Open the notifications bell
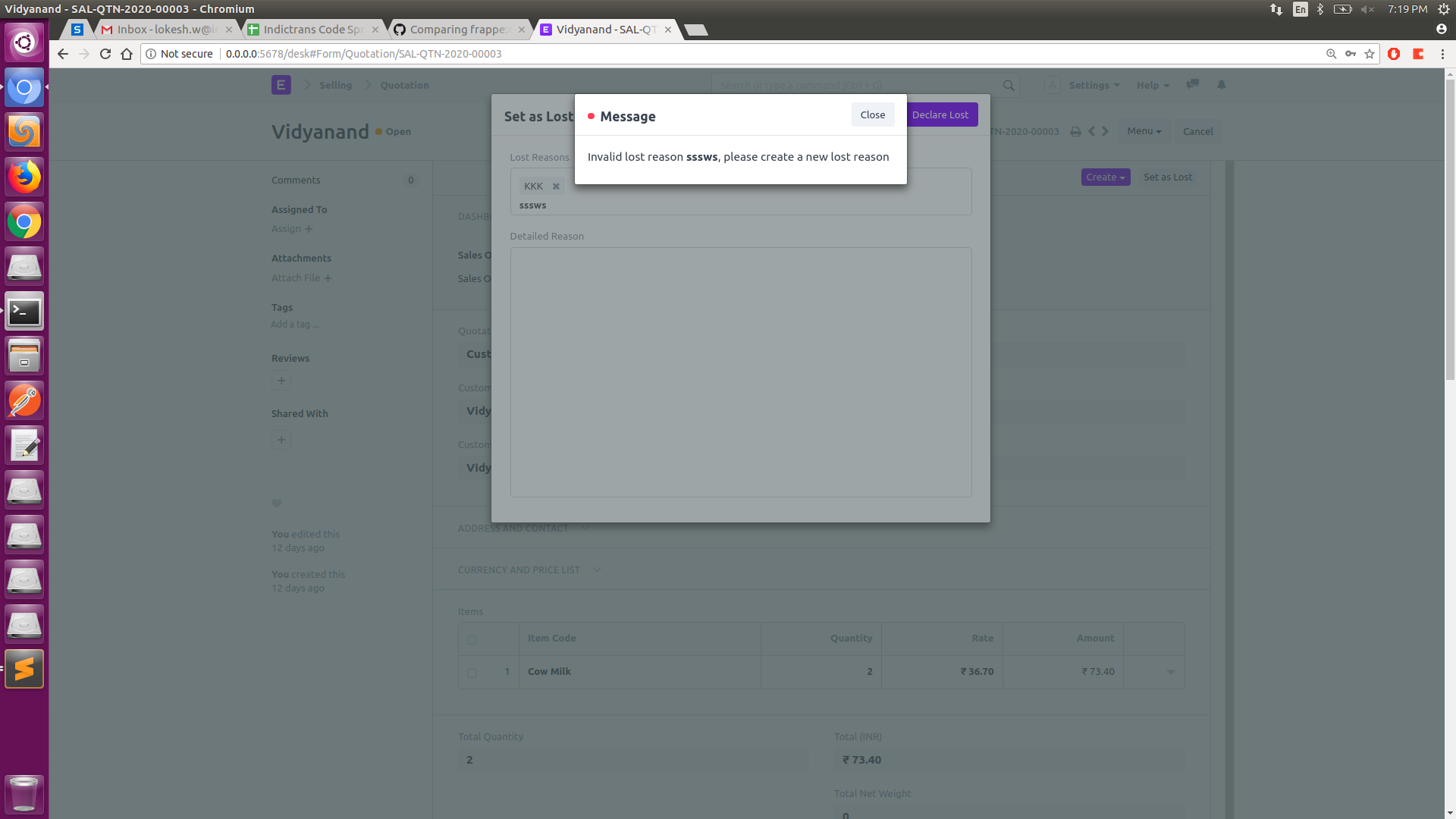The image size is (1456, 819). point(1222,84)
